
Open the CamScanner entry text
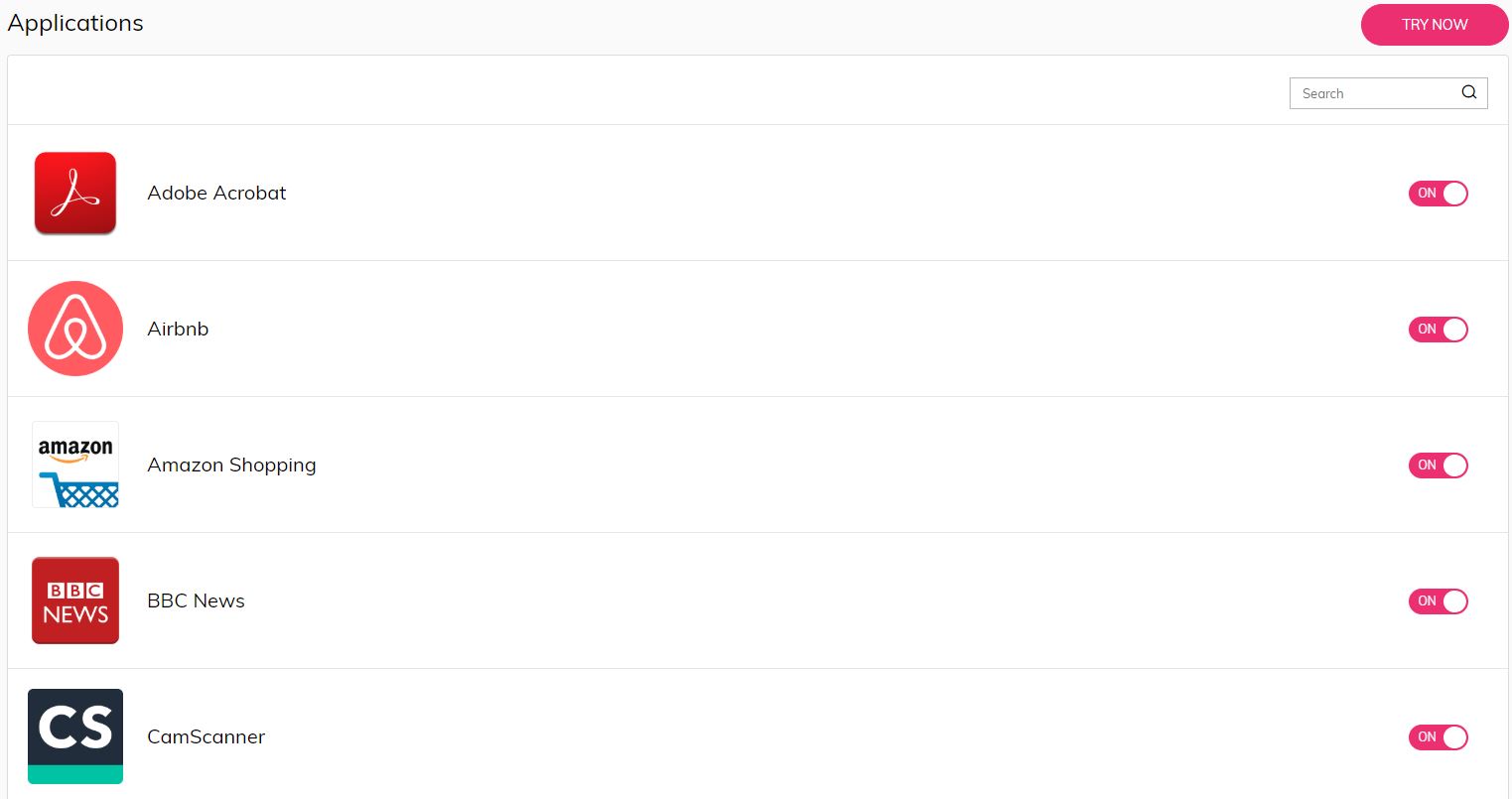point(206,737)
